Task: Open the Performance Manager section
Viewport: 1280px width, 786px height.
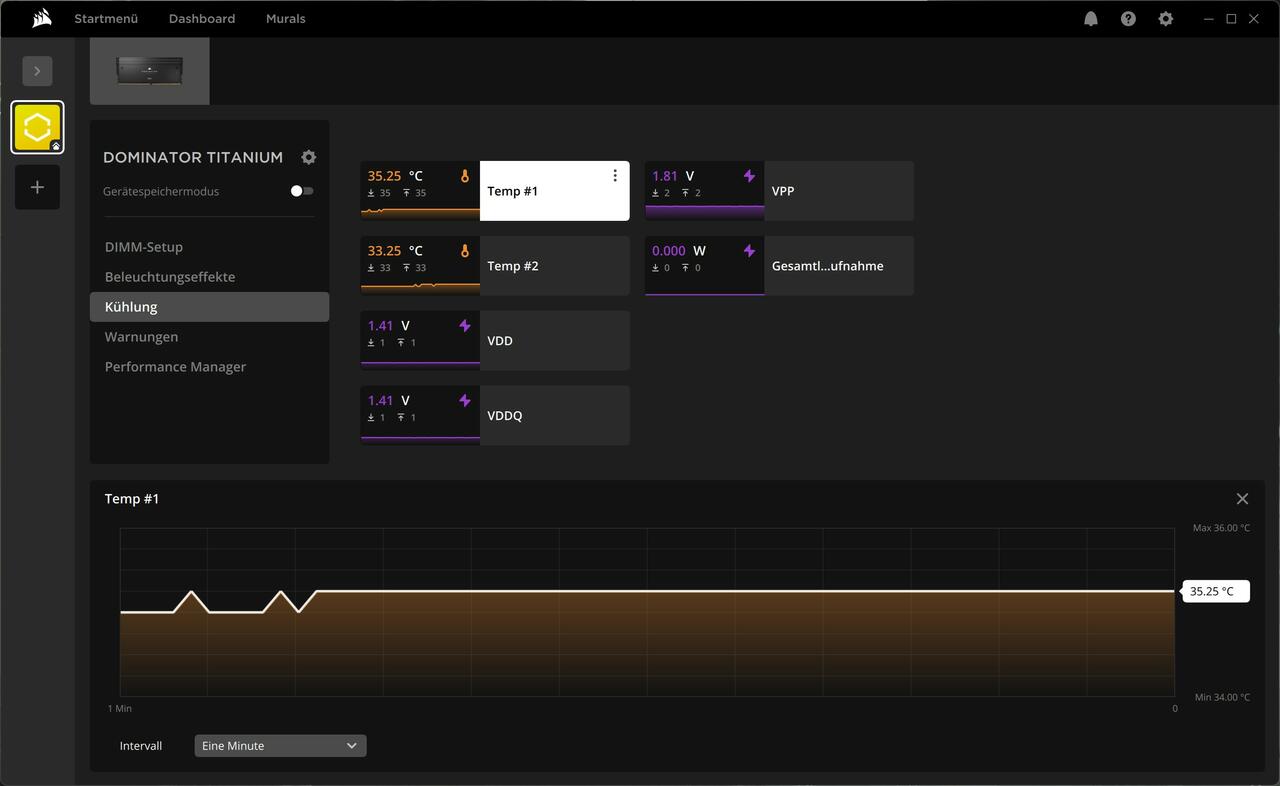Action: pos(175,367)
